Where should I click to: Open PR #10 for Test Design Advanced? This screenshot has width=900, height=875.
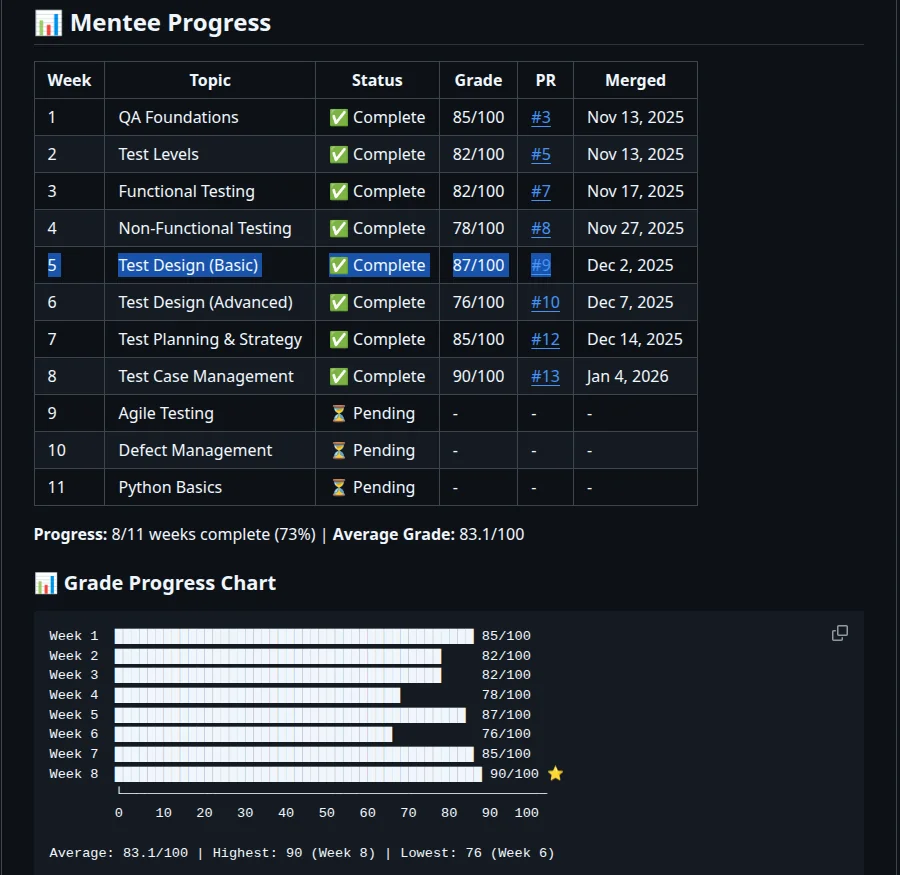pyautogui.click(x=545, y=302)
